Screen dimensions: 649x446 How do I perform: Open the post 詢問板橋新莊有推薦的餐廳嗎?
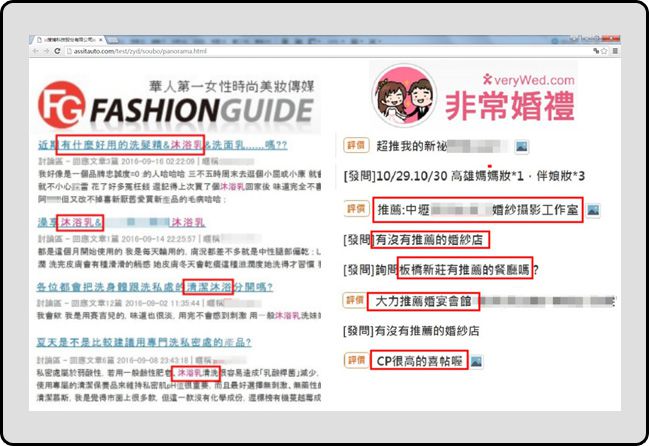point(441,270)
